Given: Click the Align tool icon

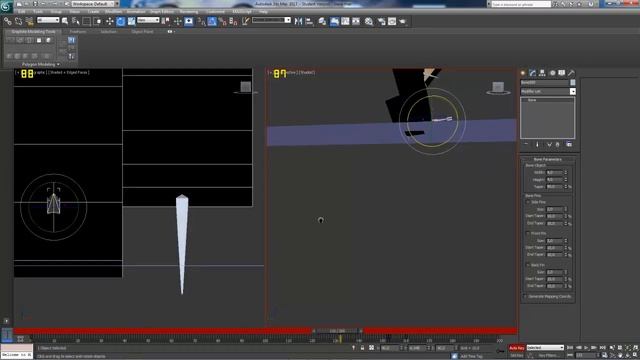Looking at the screenshot, I should [x=309, y=21].
